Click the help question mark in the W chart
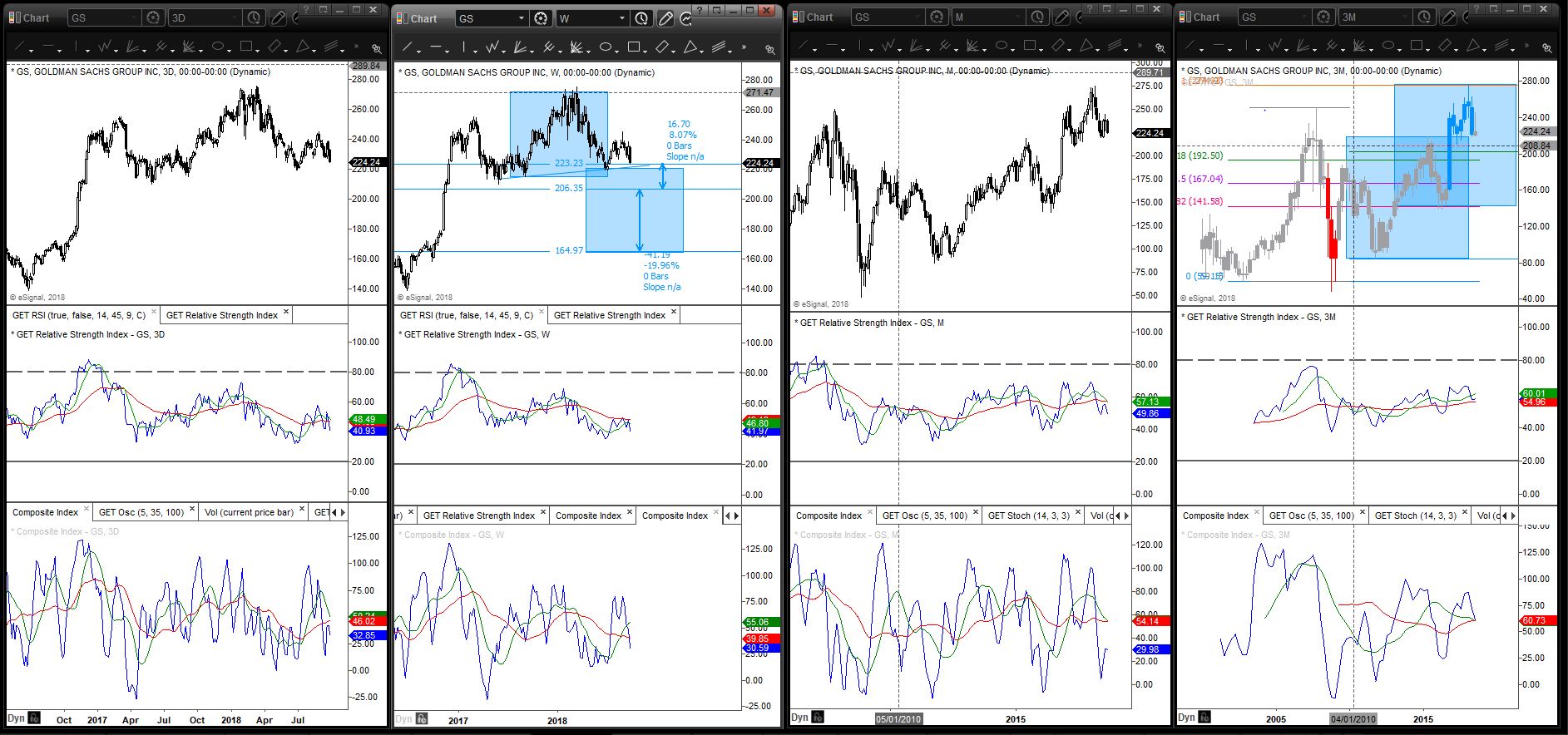 [x=699, y=11]
